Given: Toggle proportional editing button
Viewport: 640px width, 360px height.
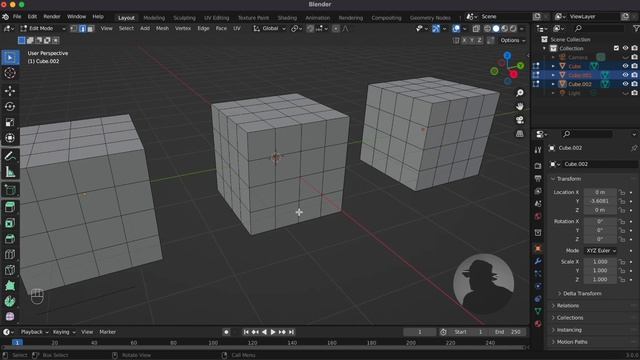Looking at the screenshot, I should pos(336,29).
